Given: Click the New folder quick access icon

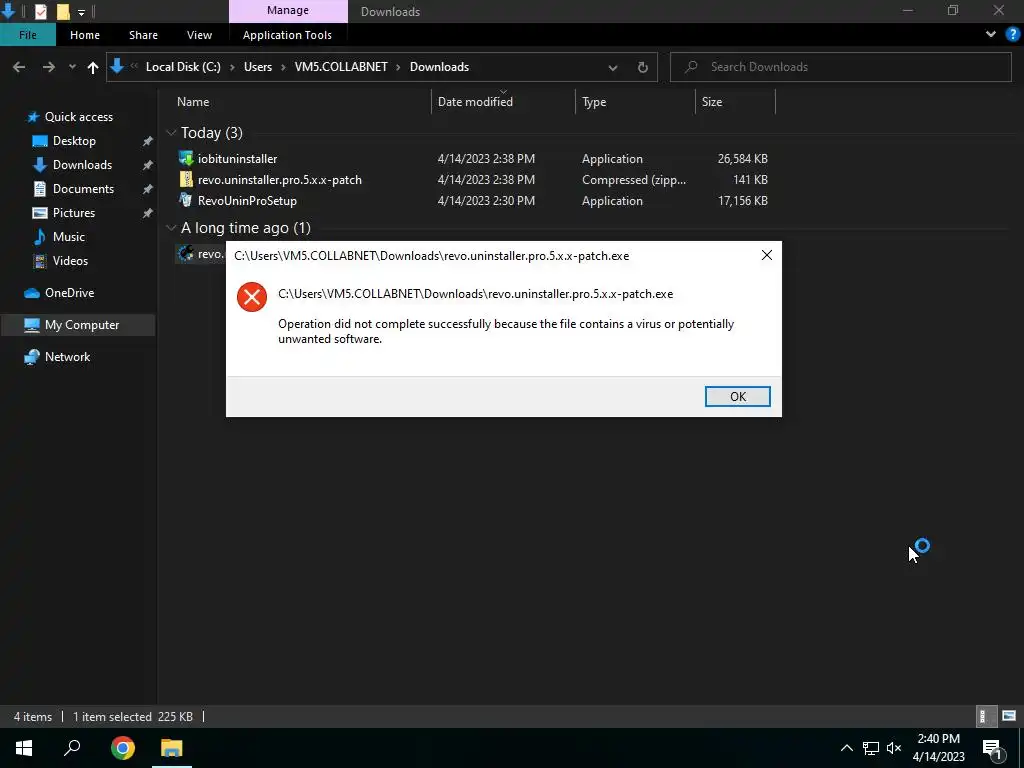Looking at the screenshot, I should tap(63, 11).
